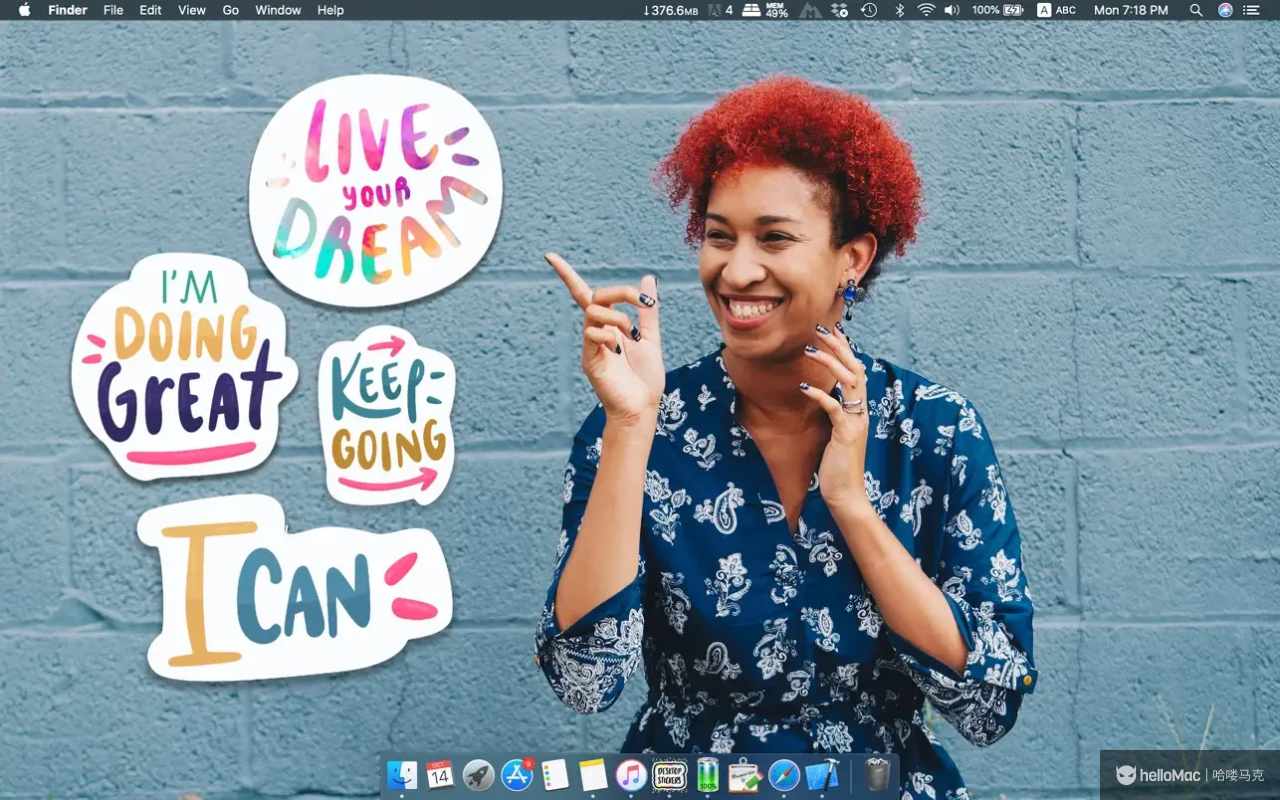Open the Calendar app showing 14

(x=440, y=775)
